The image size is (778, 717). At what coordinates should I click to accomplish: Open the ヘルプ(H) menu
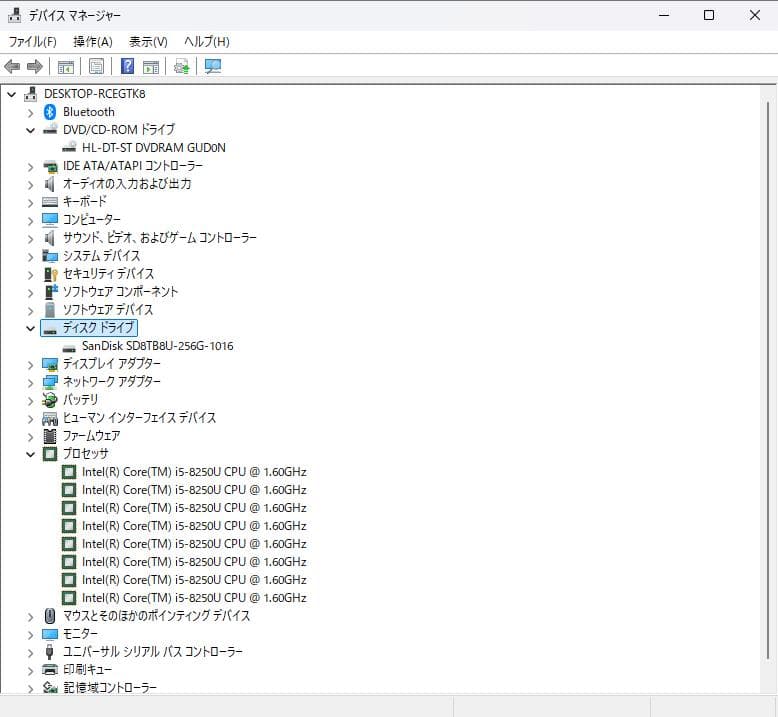coord(206,42)
